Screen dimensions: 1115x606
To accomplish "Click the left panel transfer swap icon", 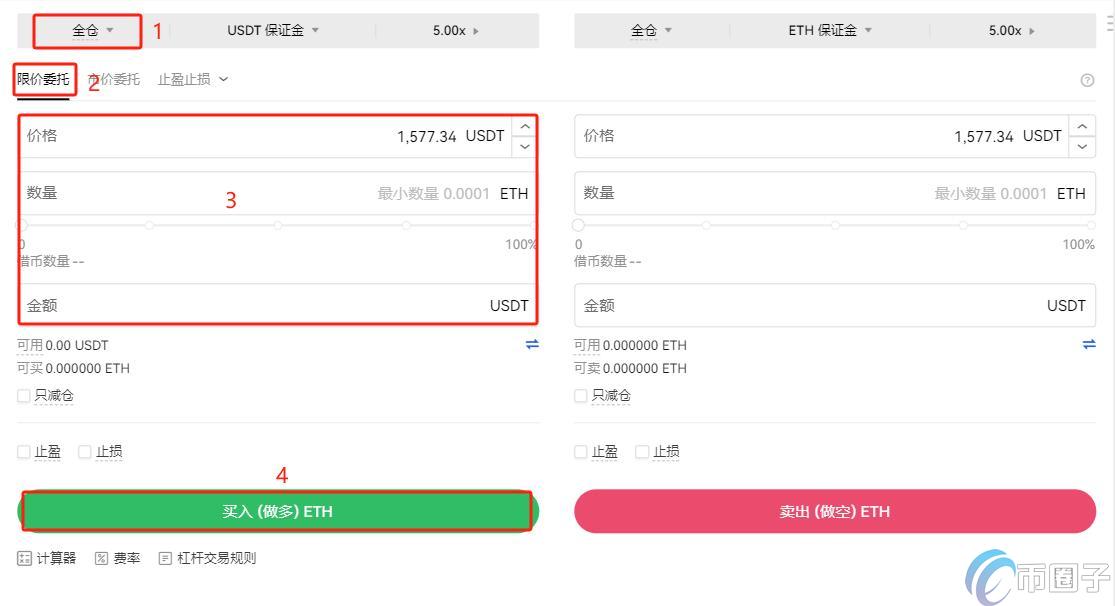I will pos(532,344).
